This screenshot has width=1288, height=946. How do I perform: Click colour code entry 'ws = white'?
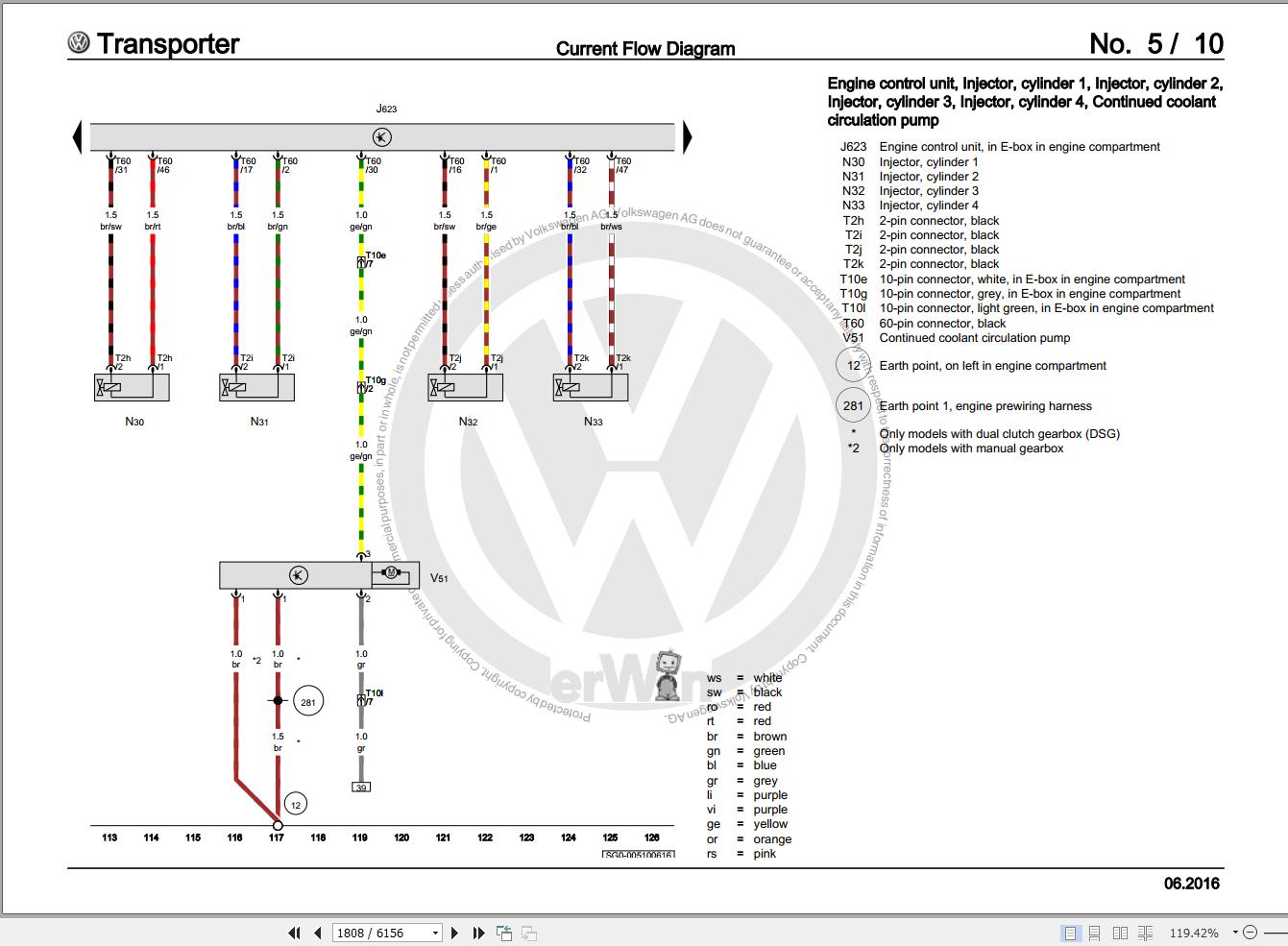(744, 678)
